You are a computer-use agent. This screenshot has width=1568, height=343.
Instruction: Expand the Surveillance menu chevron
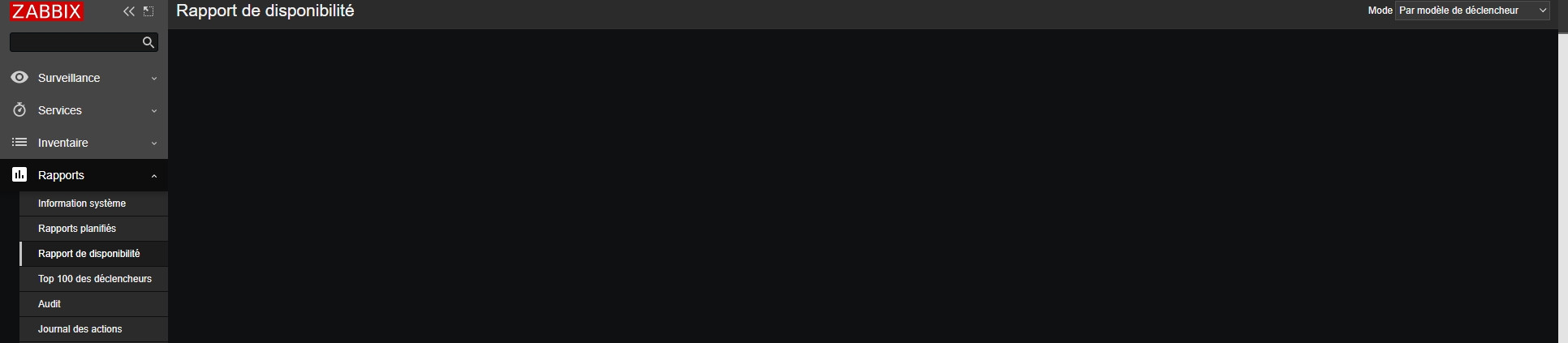pyautogui.click(x=154, y=79)
